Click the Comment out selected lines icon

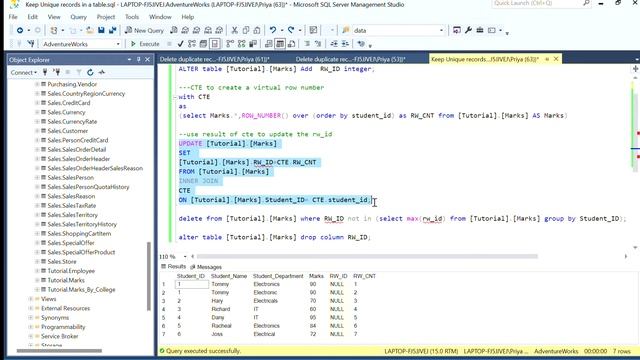(x=307, y=44)
